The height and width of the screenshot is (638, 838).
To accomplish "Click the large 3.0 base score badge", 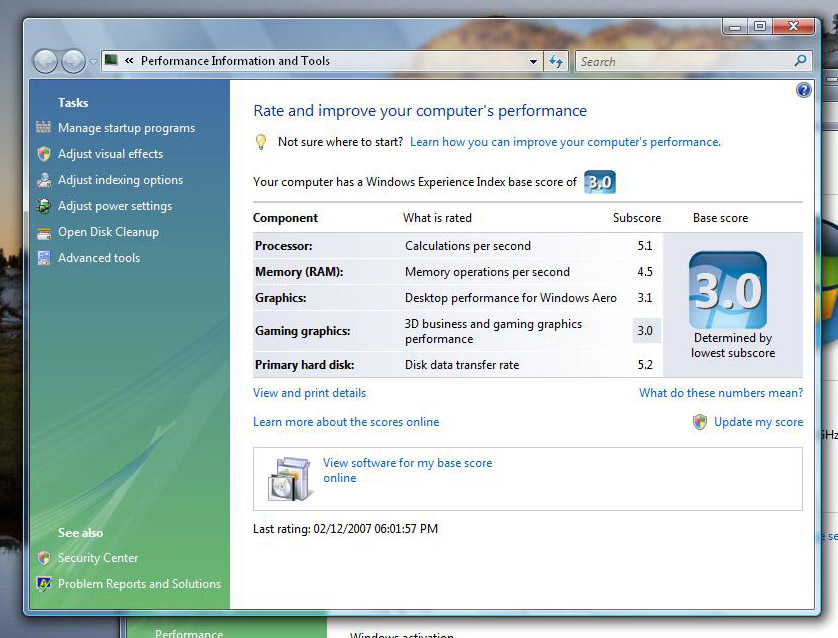I will click(727, 290).
